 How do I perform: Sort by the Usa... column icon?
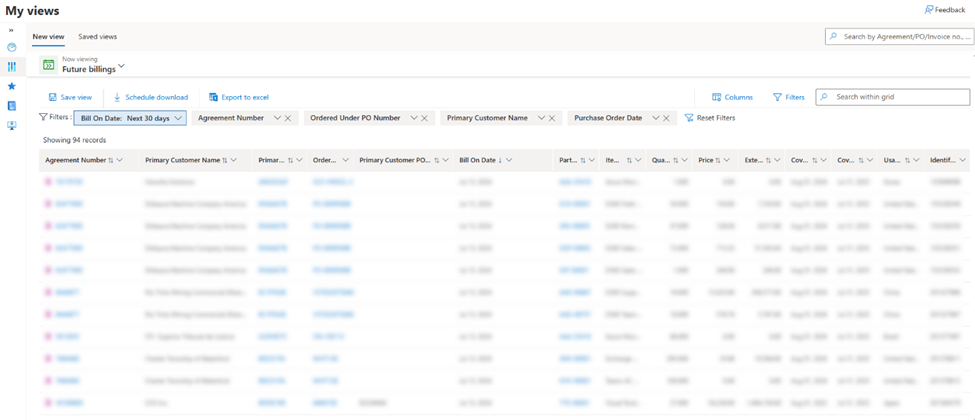(908, 160)
